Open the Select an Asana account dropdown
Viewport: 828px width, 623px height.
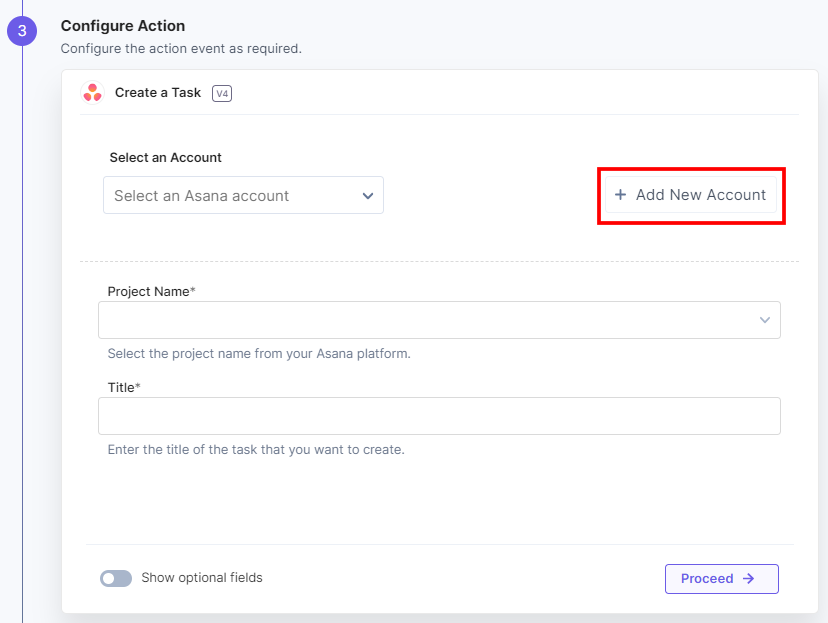[x=243, y=195]
